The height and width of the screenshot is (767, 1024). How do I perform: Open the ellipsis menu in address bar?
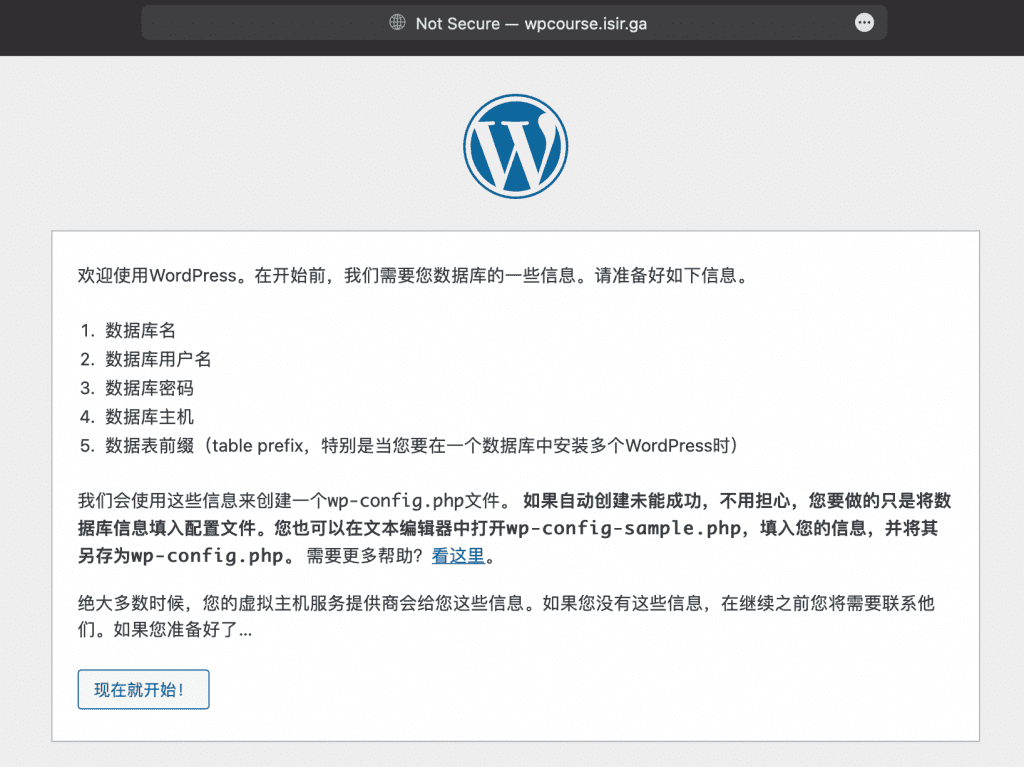(x=864, y=23)
